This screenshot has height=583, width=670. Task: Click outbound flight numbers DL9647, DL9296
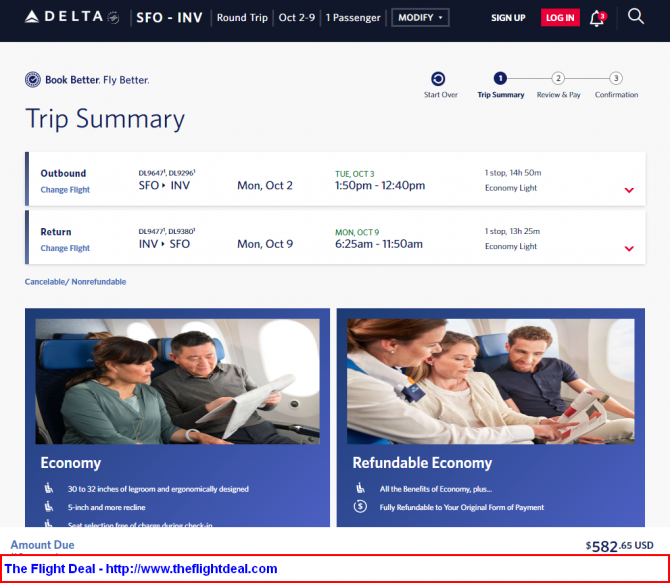[167, 173]
